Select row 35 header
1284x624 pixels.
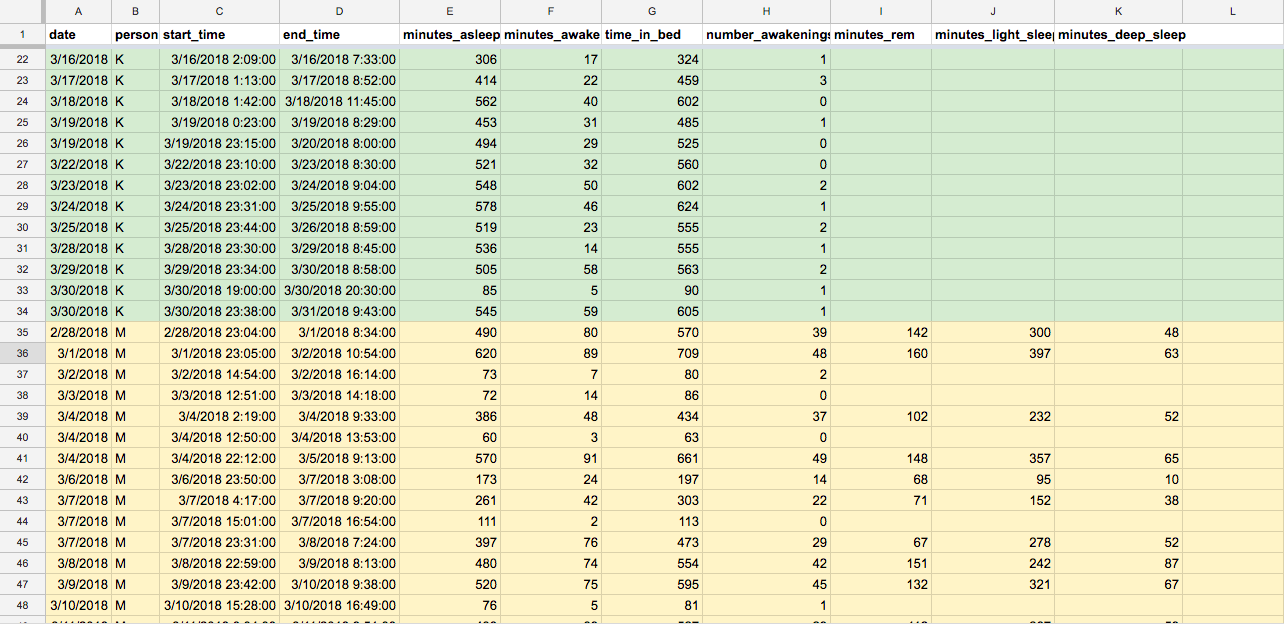click(22, 332)
